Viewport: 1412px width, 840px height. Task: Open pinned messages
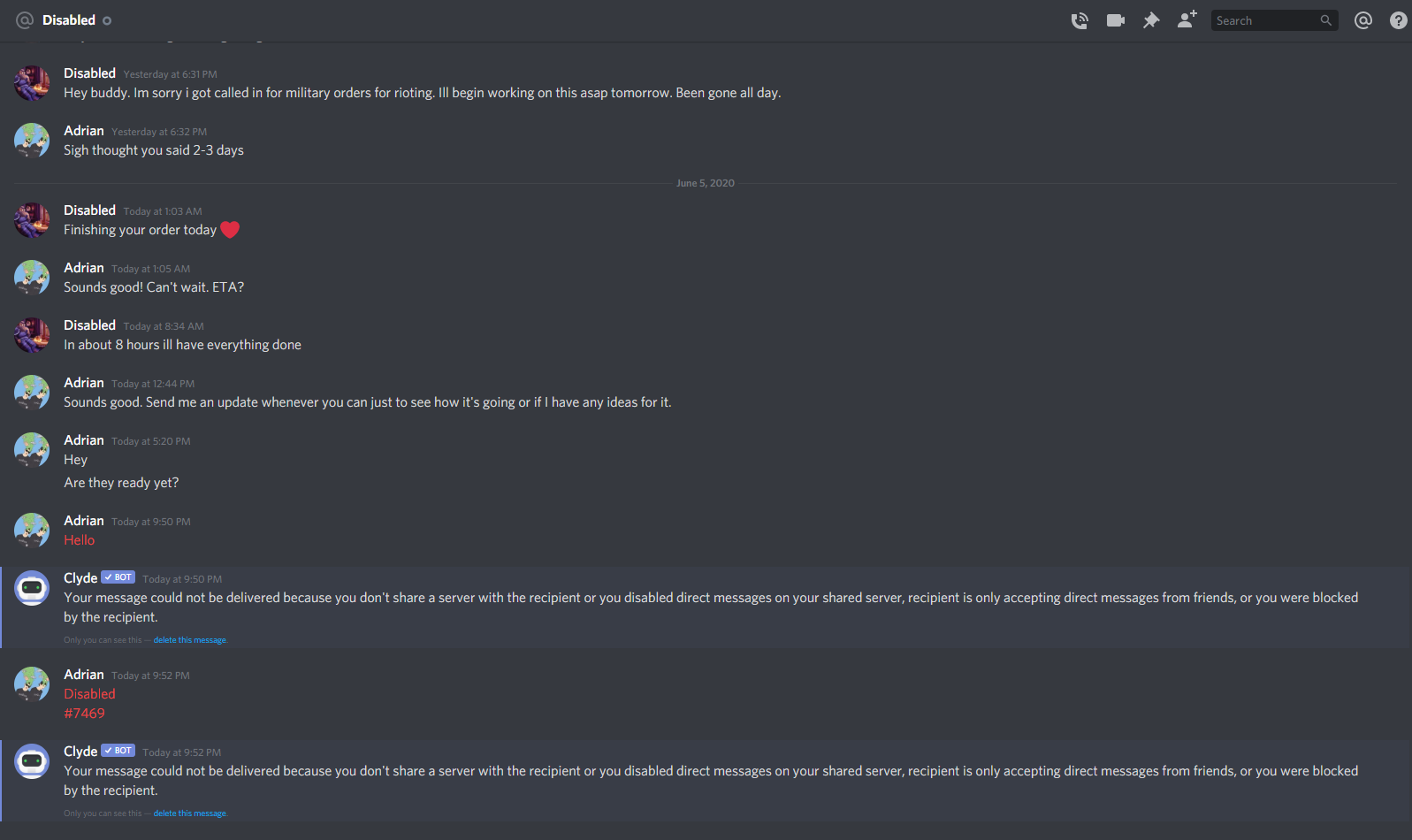pos(1151,20)
